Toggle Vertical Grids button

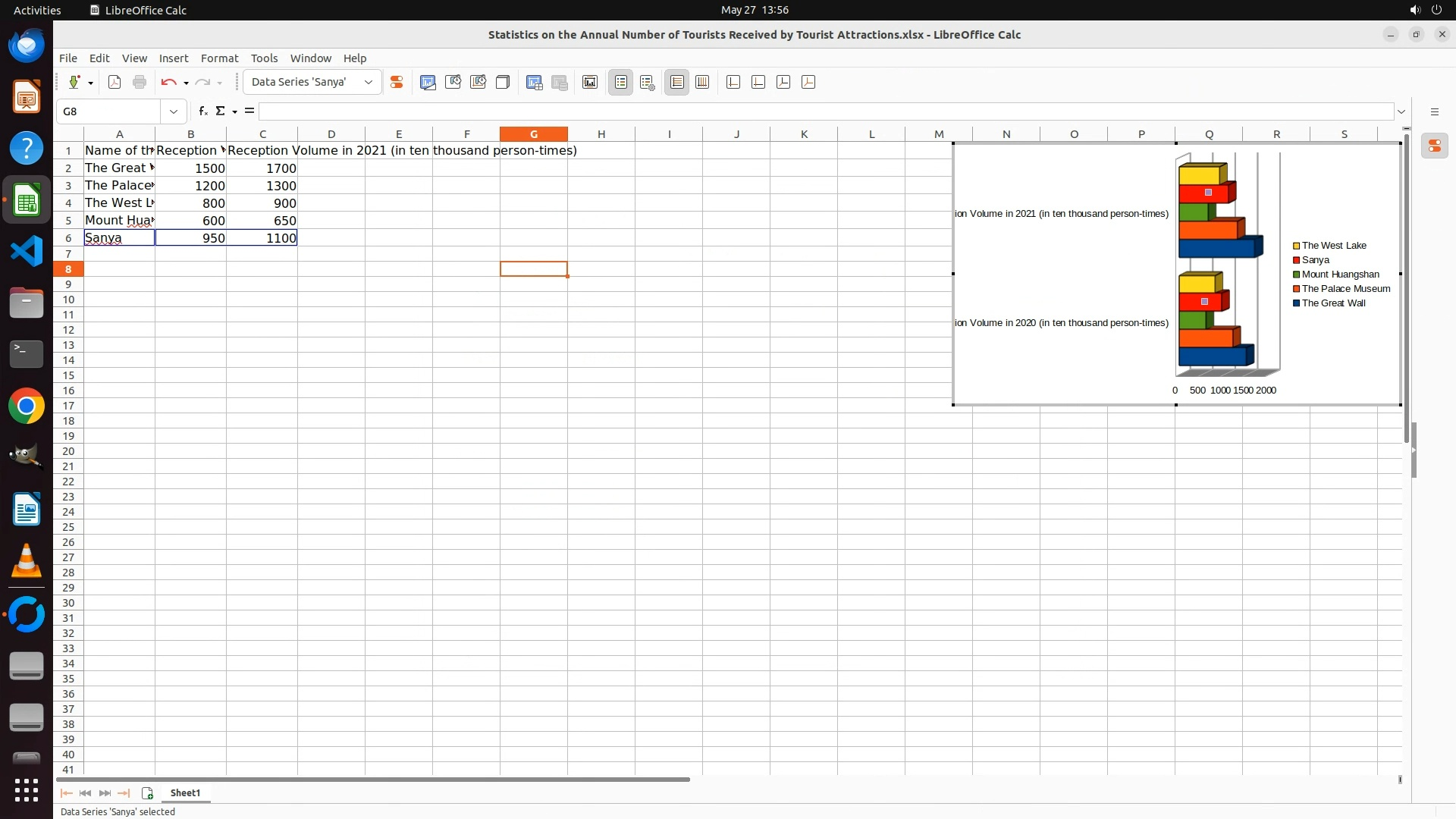702,82
